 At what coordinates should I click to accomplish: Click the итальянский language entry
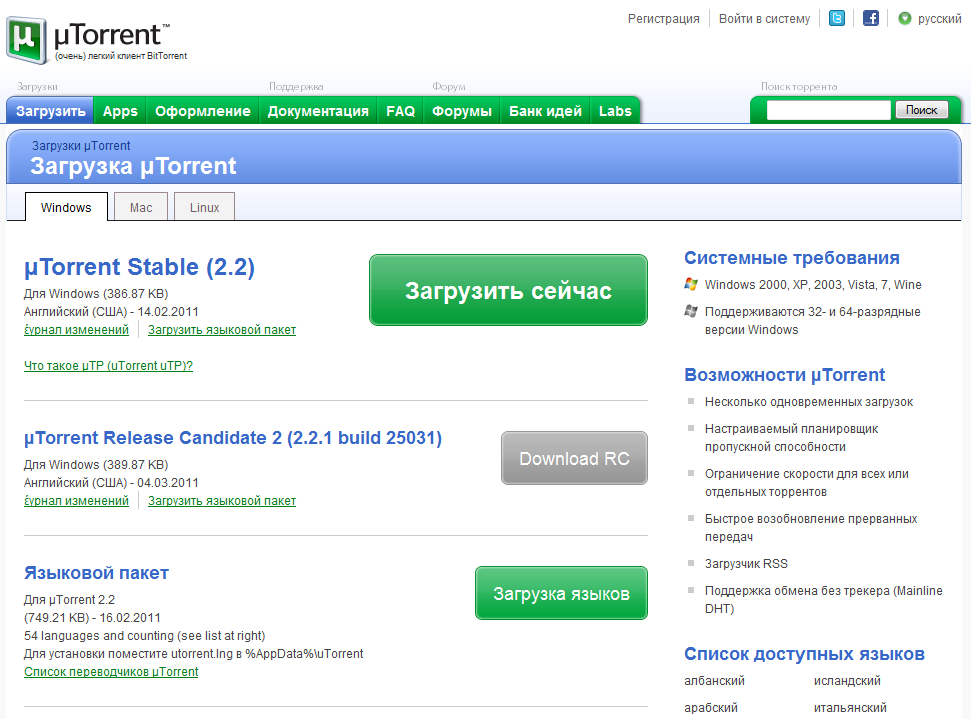(850, 707)
